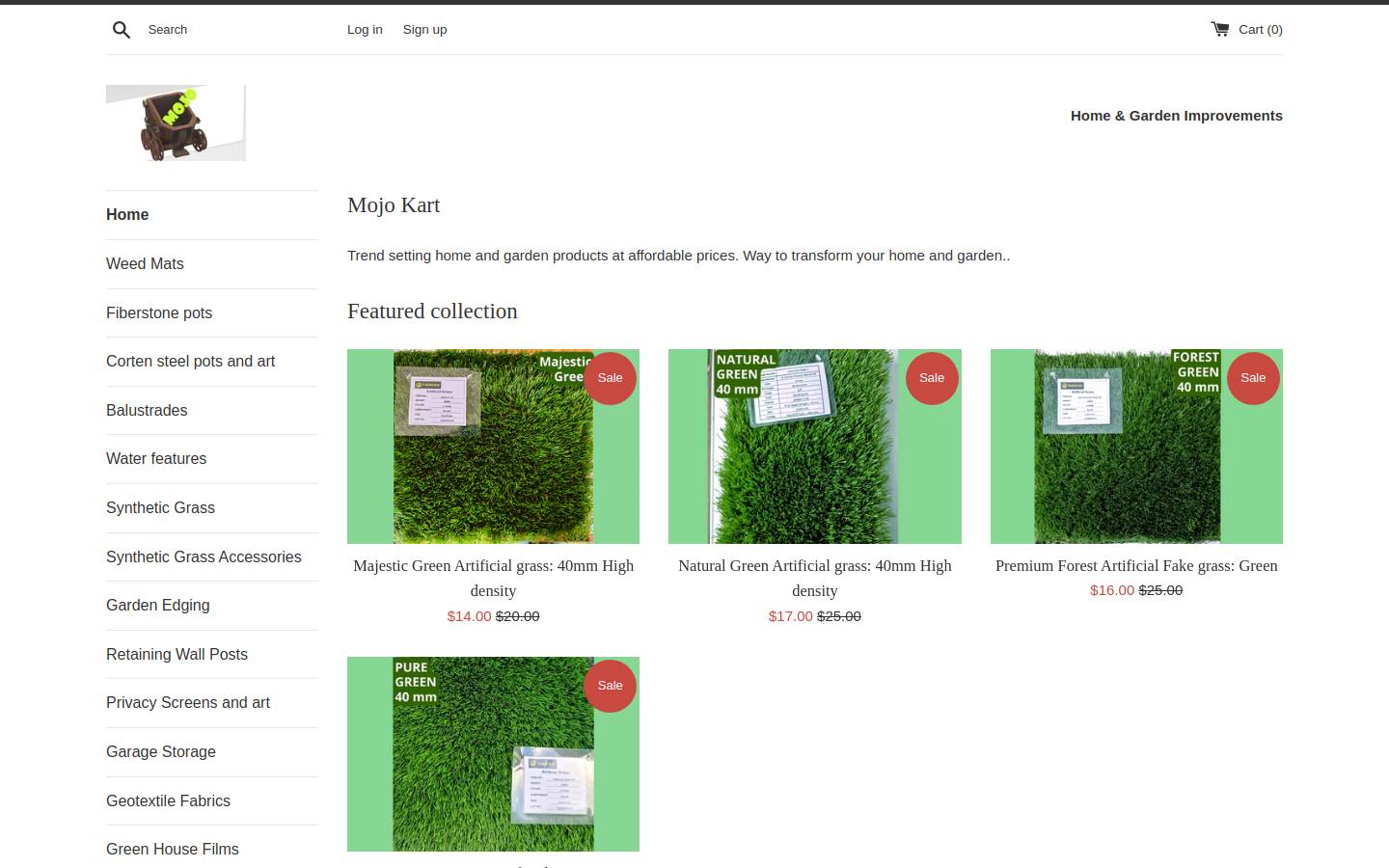Click the $16.00 sale price
This screenshot has height=868, width=1389.
coord(1112,590)
